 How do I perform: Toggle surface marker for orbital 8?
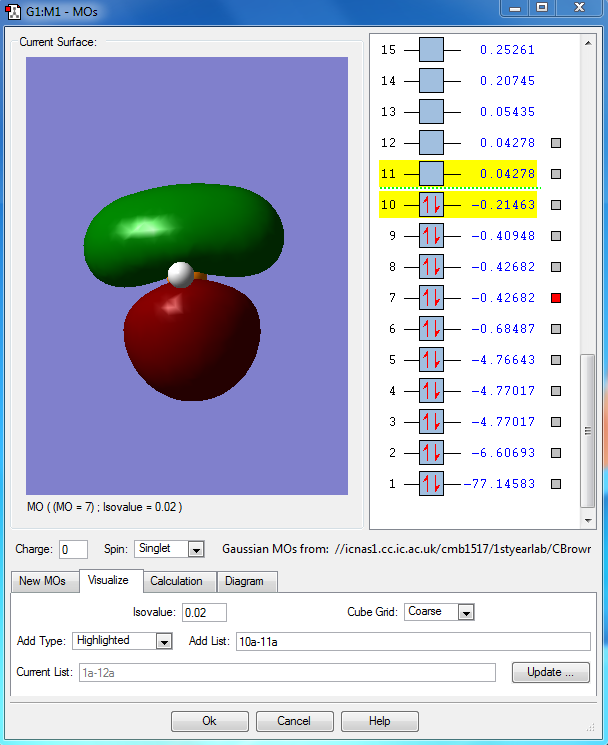click(556, 267)
